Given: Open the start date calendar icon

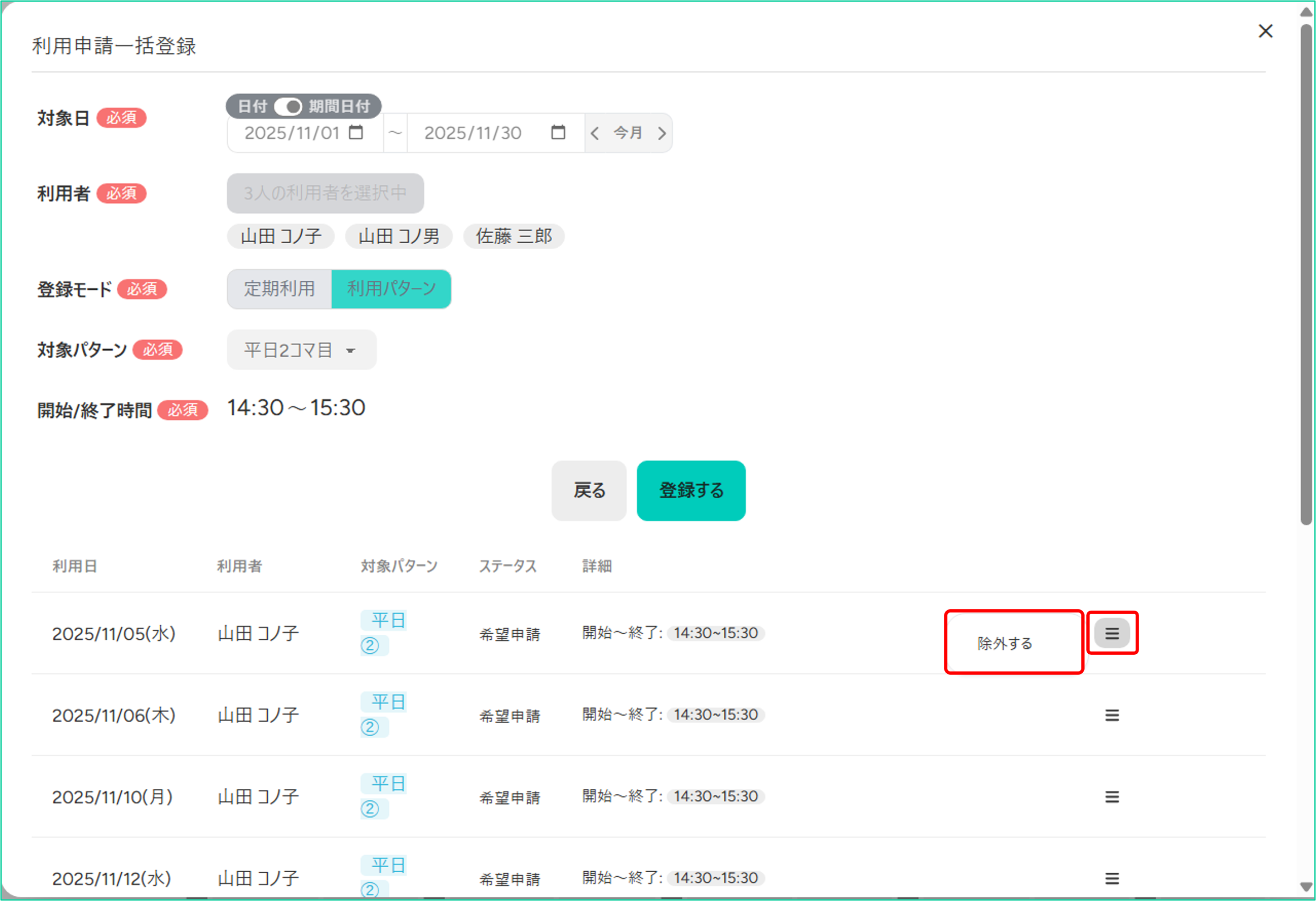Looking at the screenshot, I should 356,133.
